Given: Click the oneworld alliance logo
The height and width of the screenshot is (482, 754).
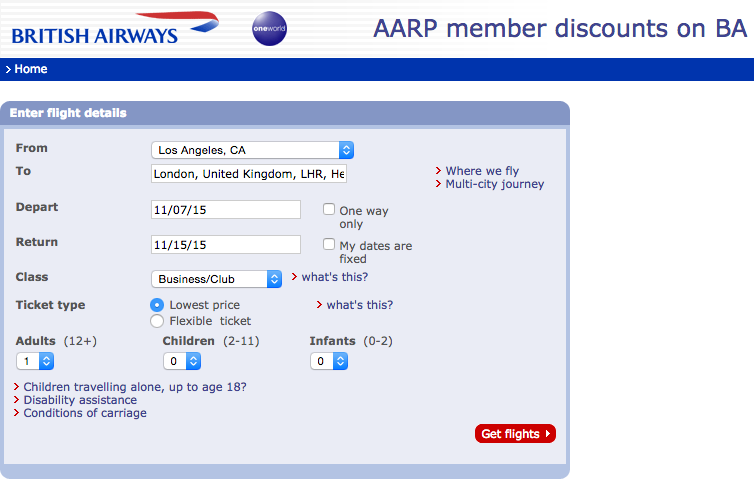Looking at the screenshot, I should [x=271, y=29].
